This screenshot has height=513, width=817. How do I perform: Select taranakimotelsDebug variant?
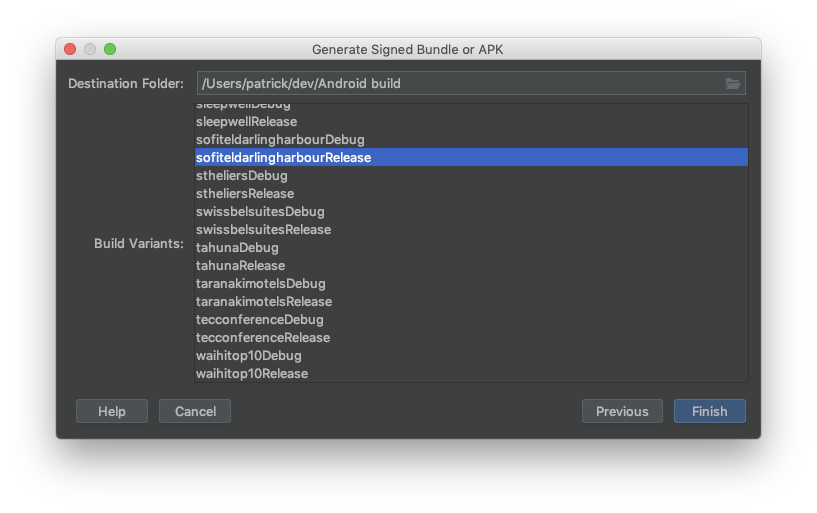click(x=471, y=283)
